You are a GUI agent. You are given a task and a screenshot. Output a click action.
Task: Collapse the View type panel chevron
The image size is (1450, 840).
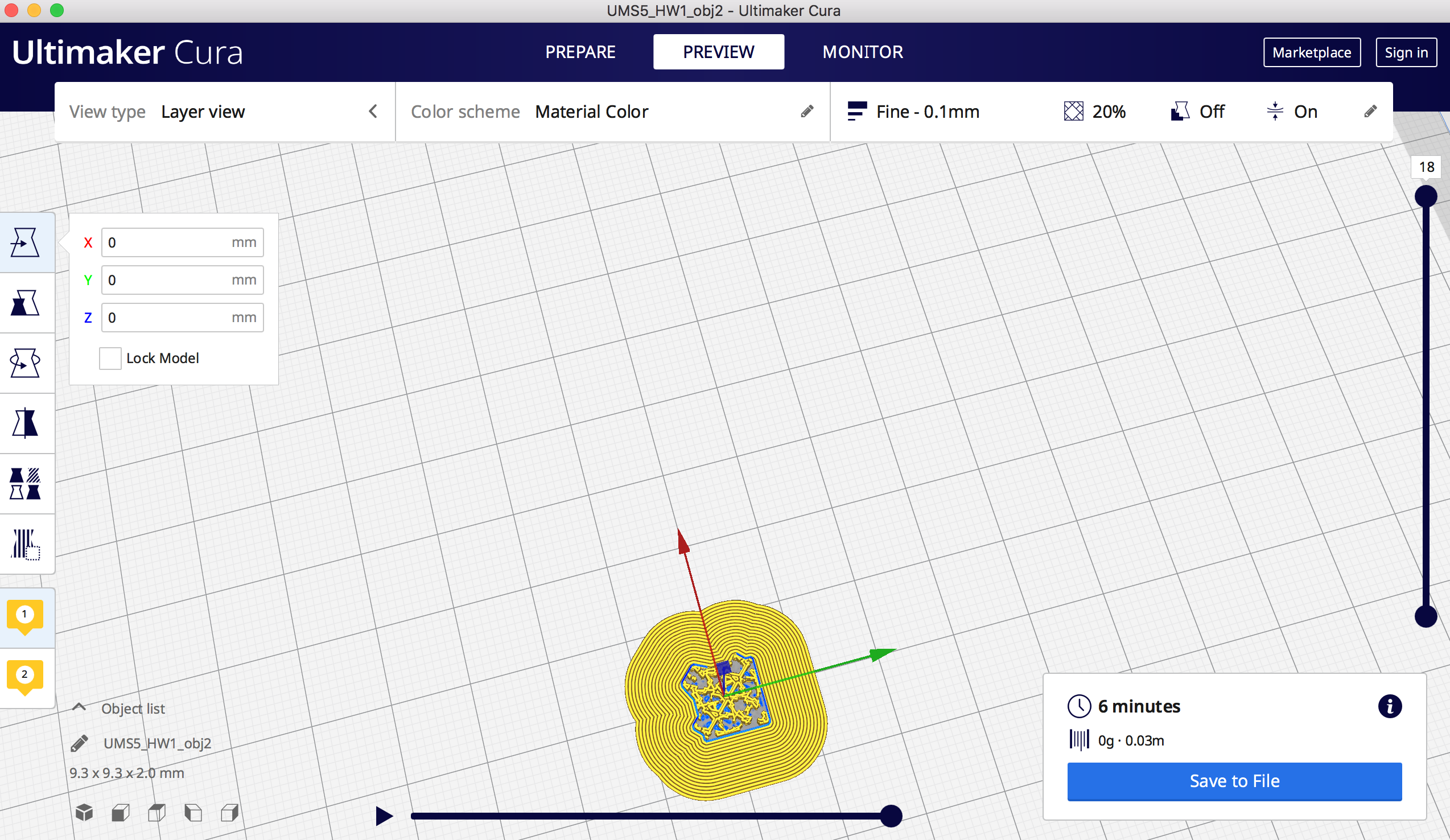click(373, 111)
